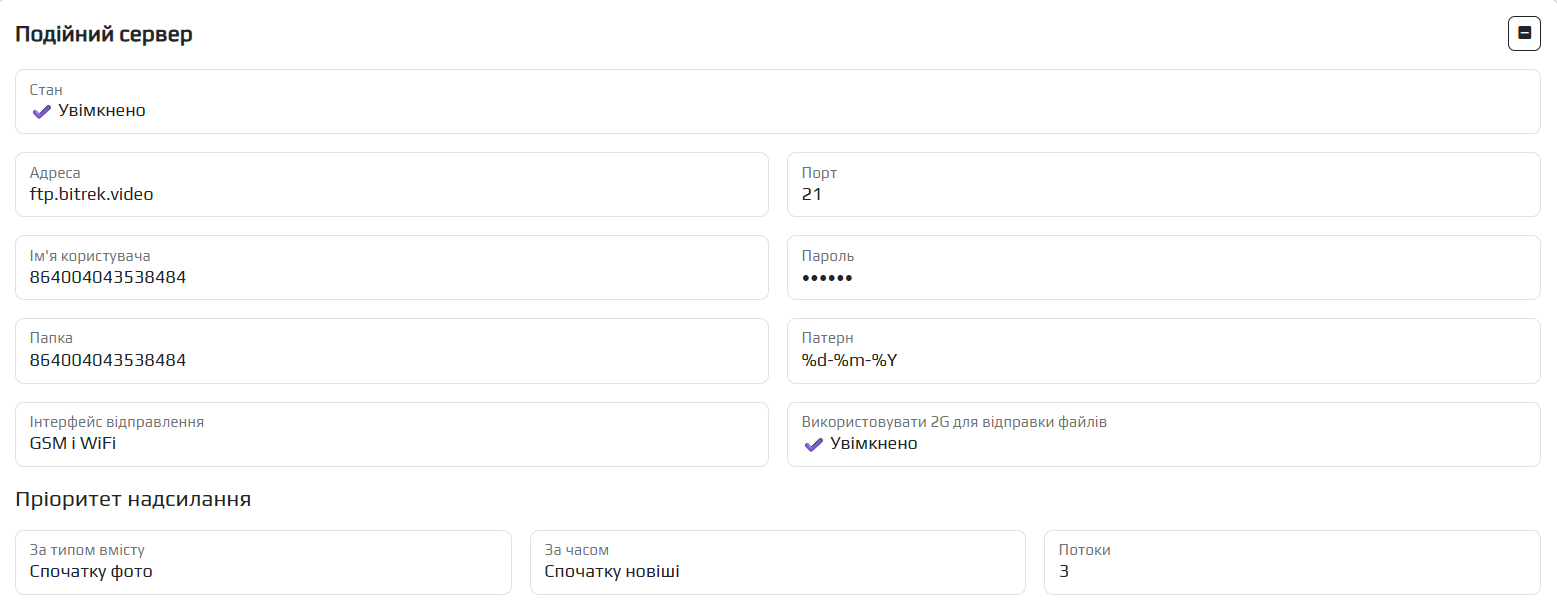Screen dimensions: 1557x607
Task: Focus the Пароль password field
Action: [x=1163, y=277]
